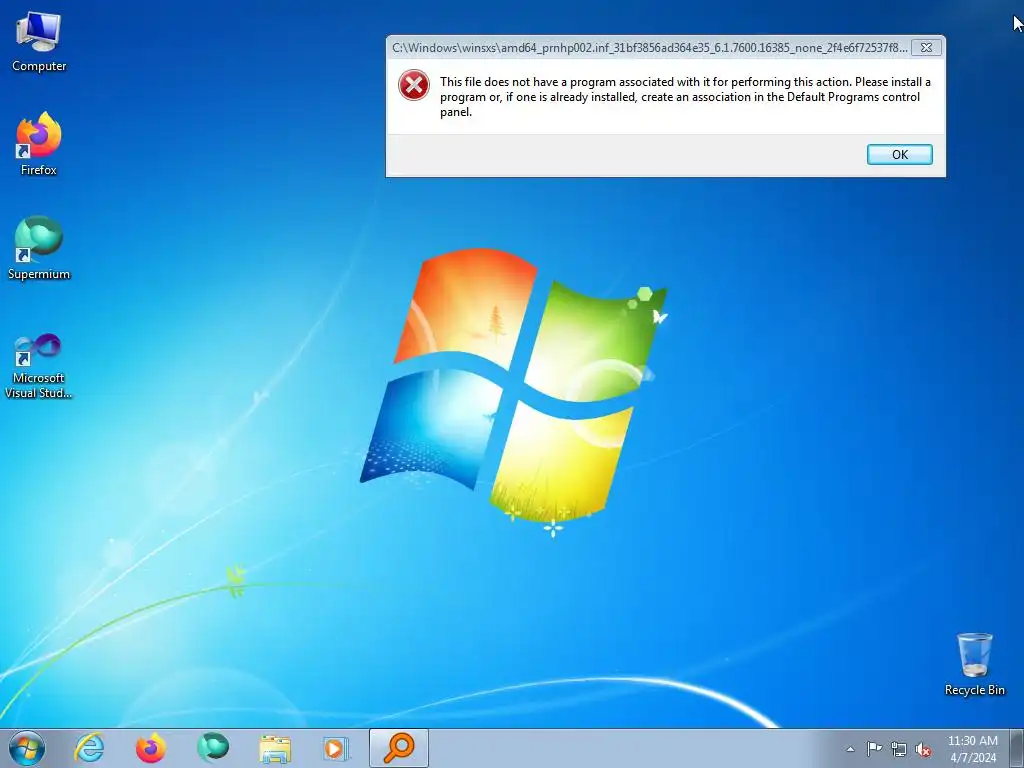The height and width of the screenshot is (768, 1024).
Task: Select the Computer desktop icon
Action: point(39,42)
